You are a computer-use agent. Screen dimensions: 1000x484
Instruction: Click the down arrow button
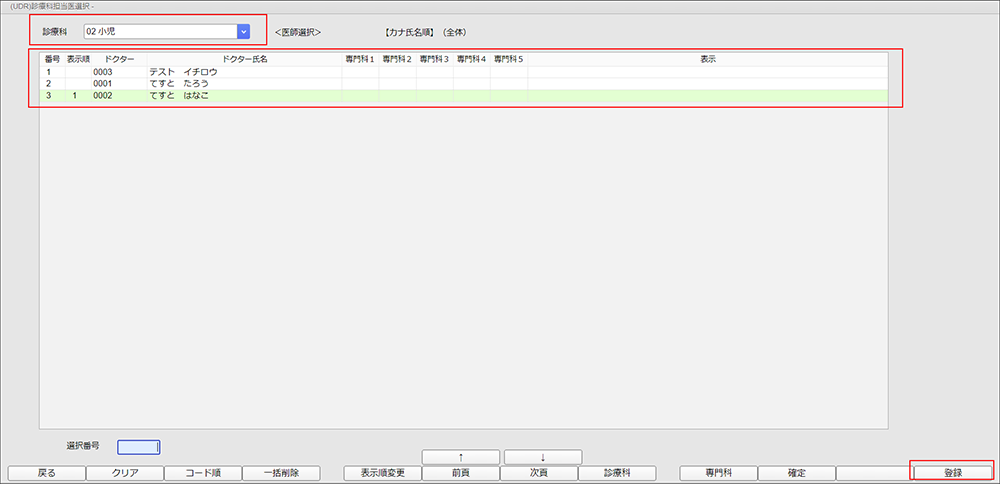coord(542,457)
